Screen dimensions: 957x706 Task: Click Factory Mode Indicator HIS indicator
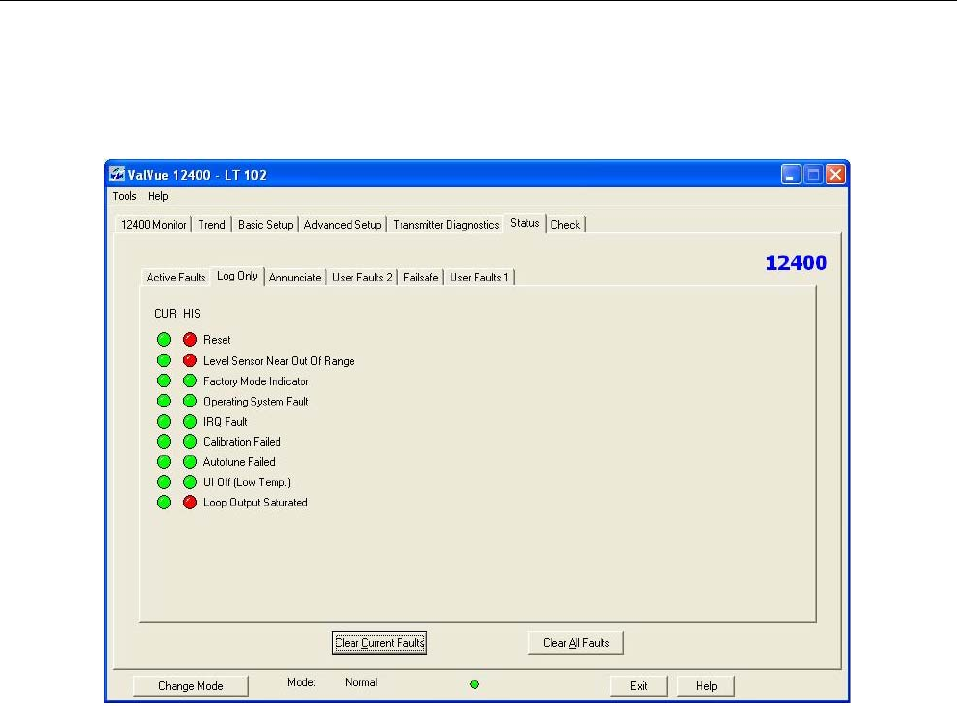[x=190, y=381]
